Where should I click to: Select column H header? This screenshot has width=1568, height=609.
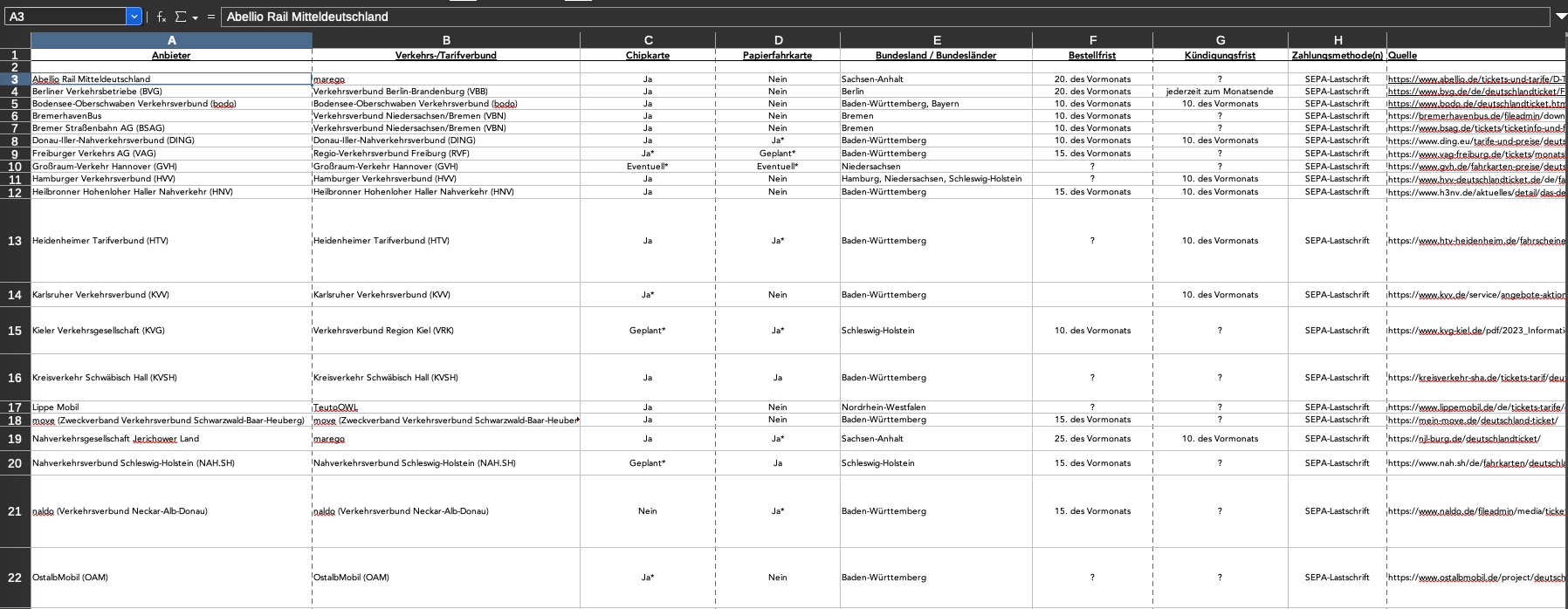point(1338,40)
